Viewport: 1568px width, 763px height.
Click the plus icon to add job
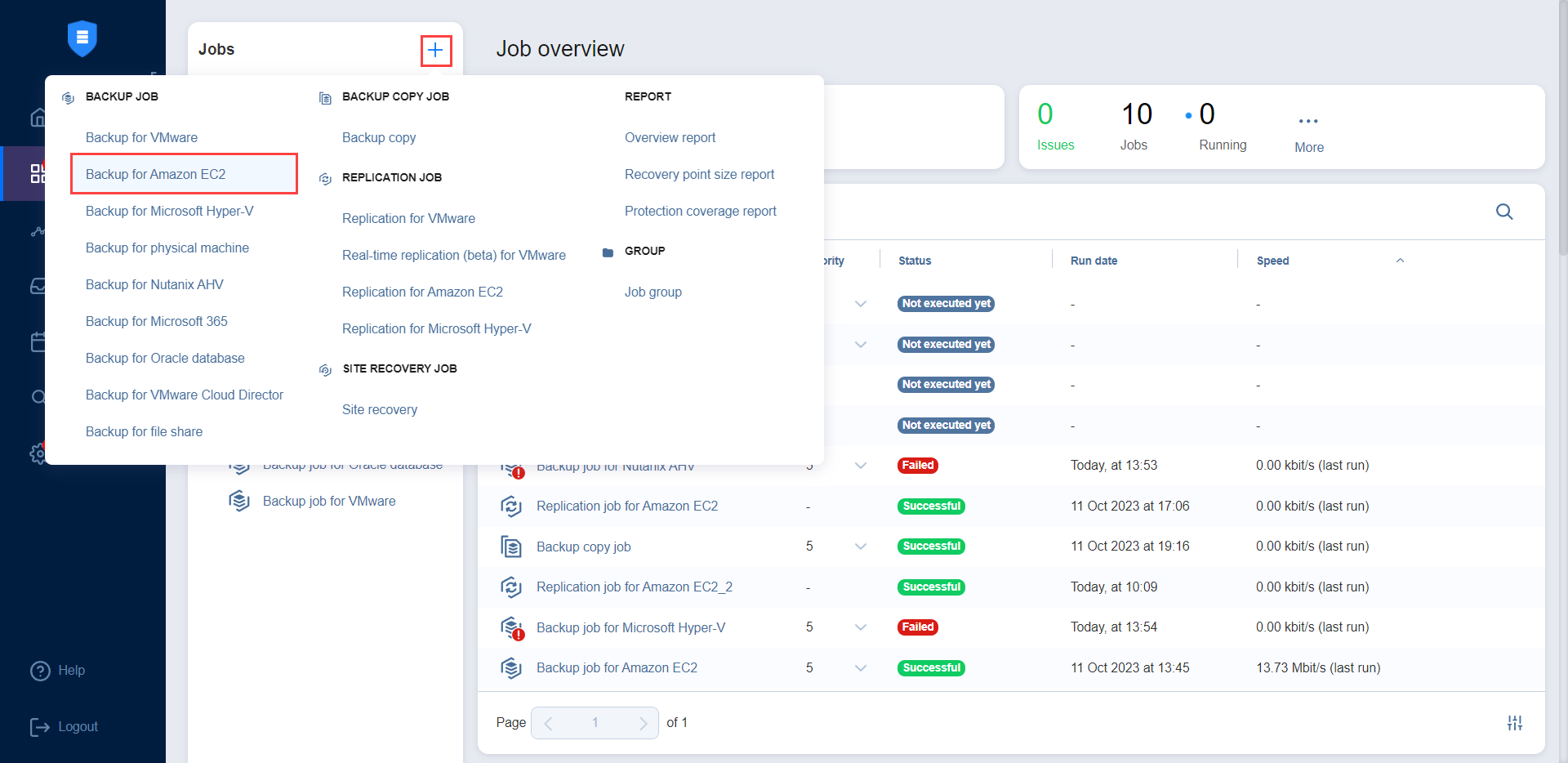click(435, 51)
